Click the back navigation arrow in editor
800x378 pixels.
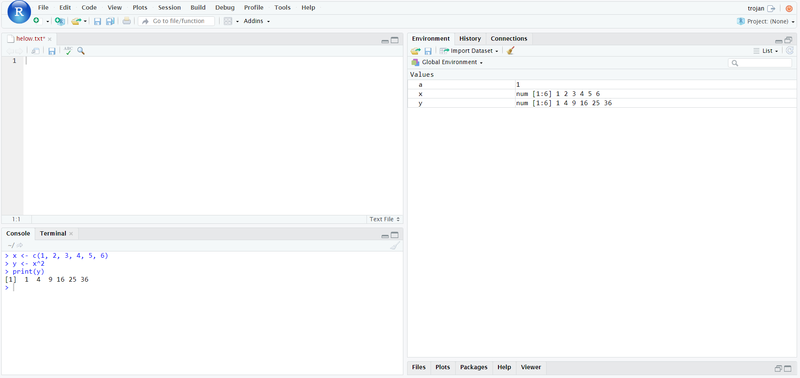[10, 51]
